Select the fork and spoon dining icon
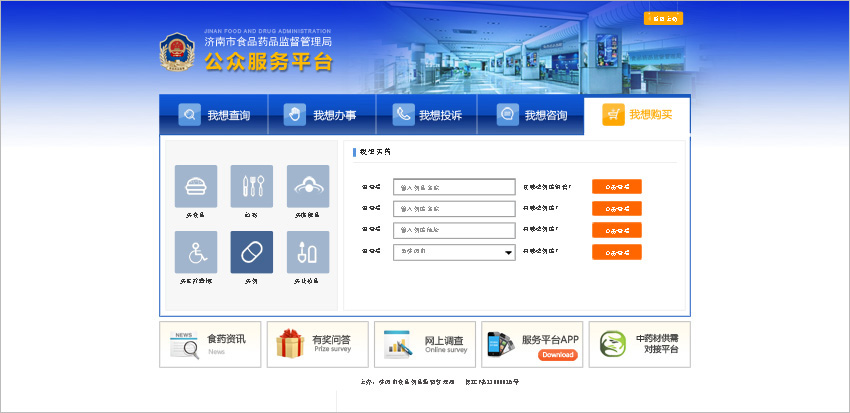850x413 pixels. point(251,186)
